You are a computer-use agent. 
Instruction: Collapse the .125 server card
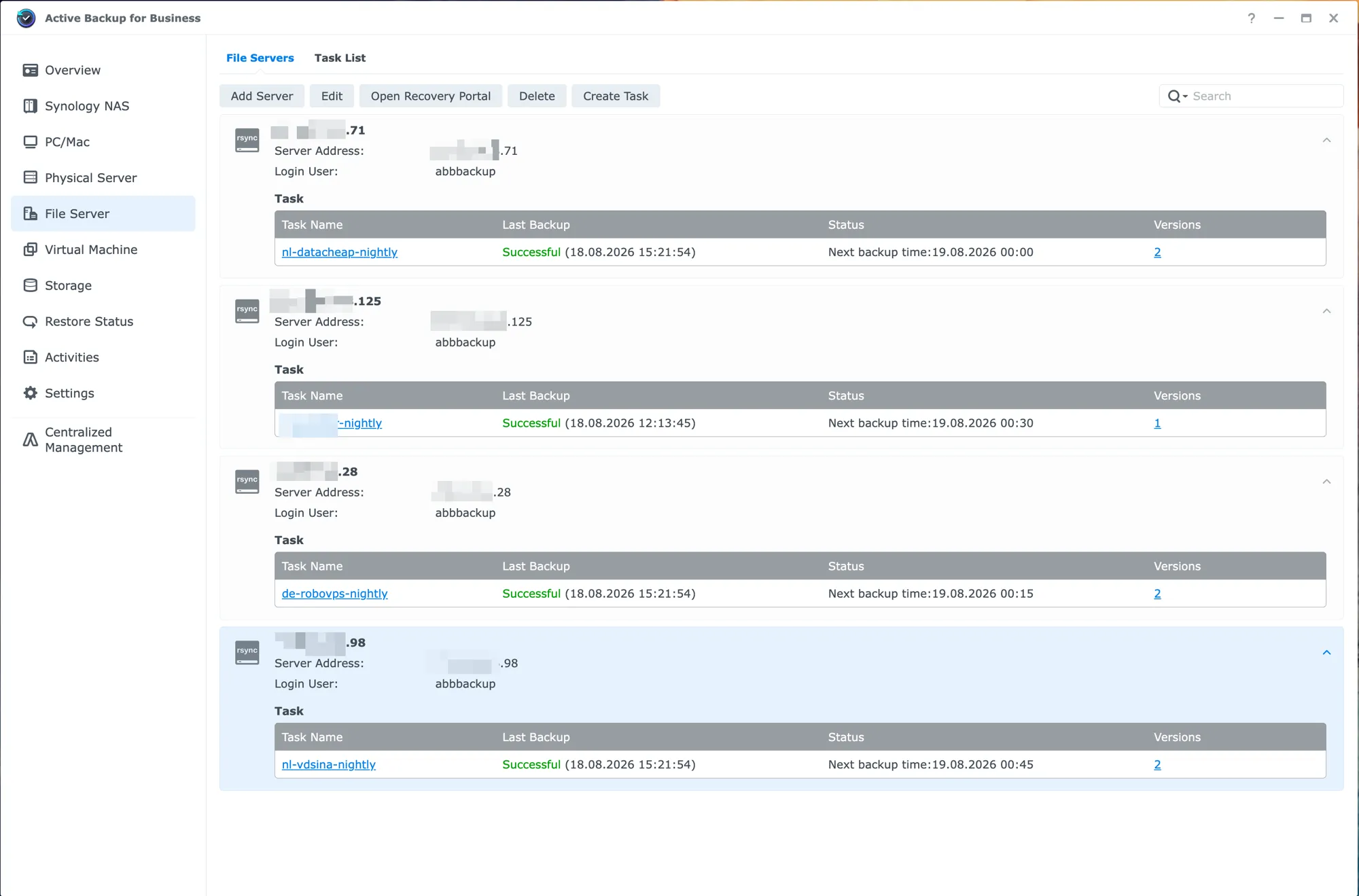1326,311
